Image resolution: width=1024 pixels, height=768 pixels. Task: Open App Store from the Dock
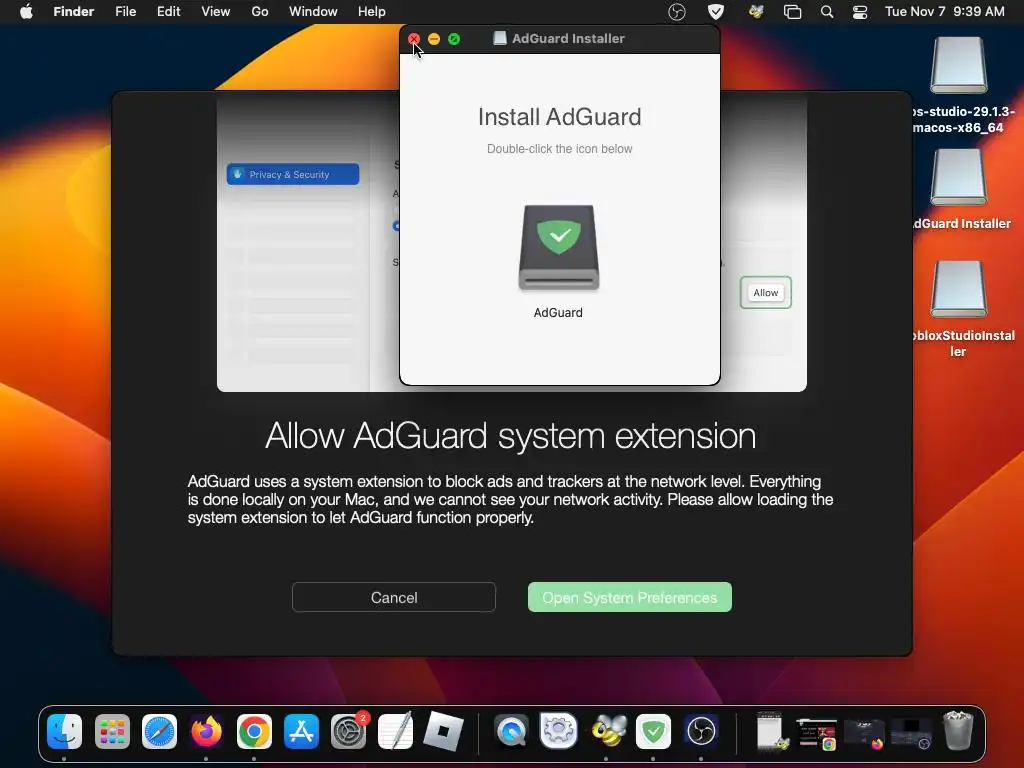point(301,731)
